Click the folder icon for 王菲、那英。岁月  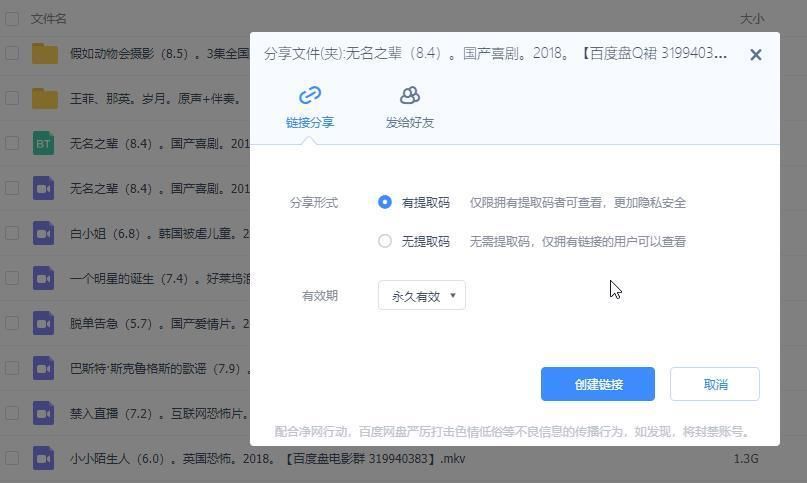(45, 98)
